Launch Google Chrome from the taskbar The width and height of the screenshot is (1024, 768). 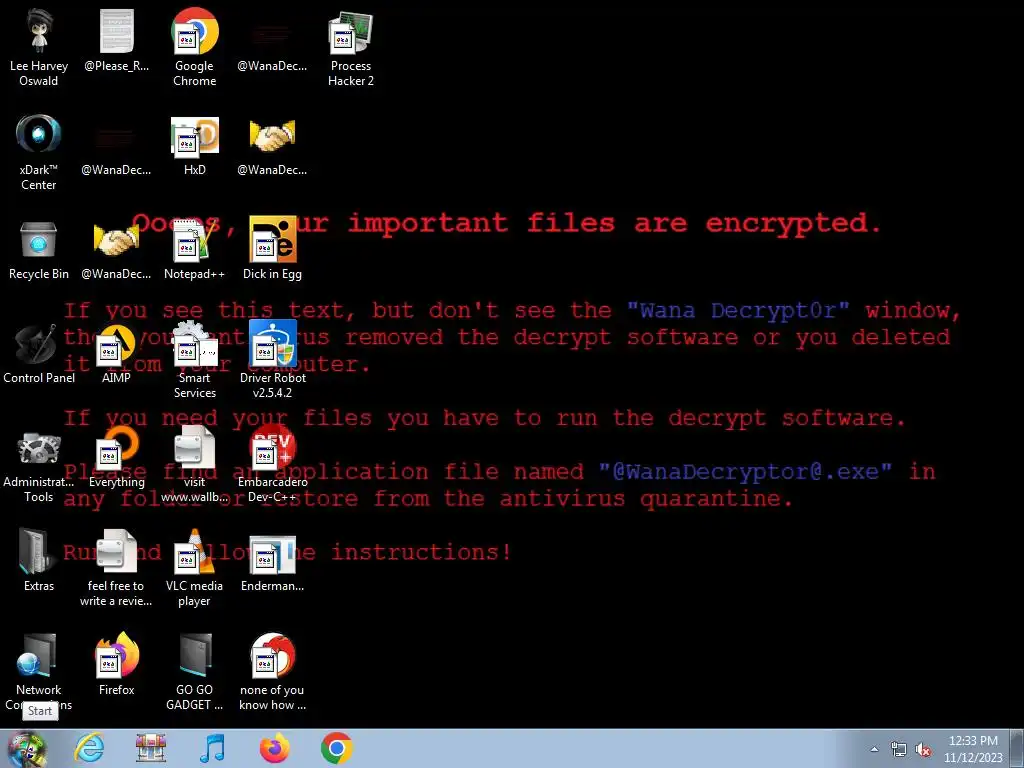click(336, 748)
